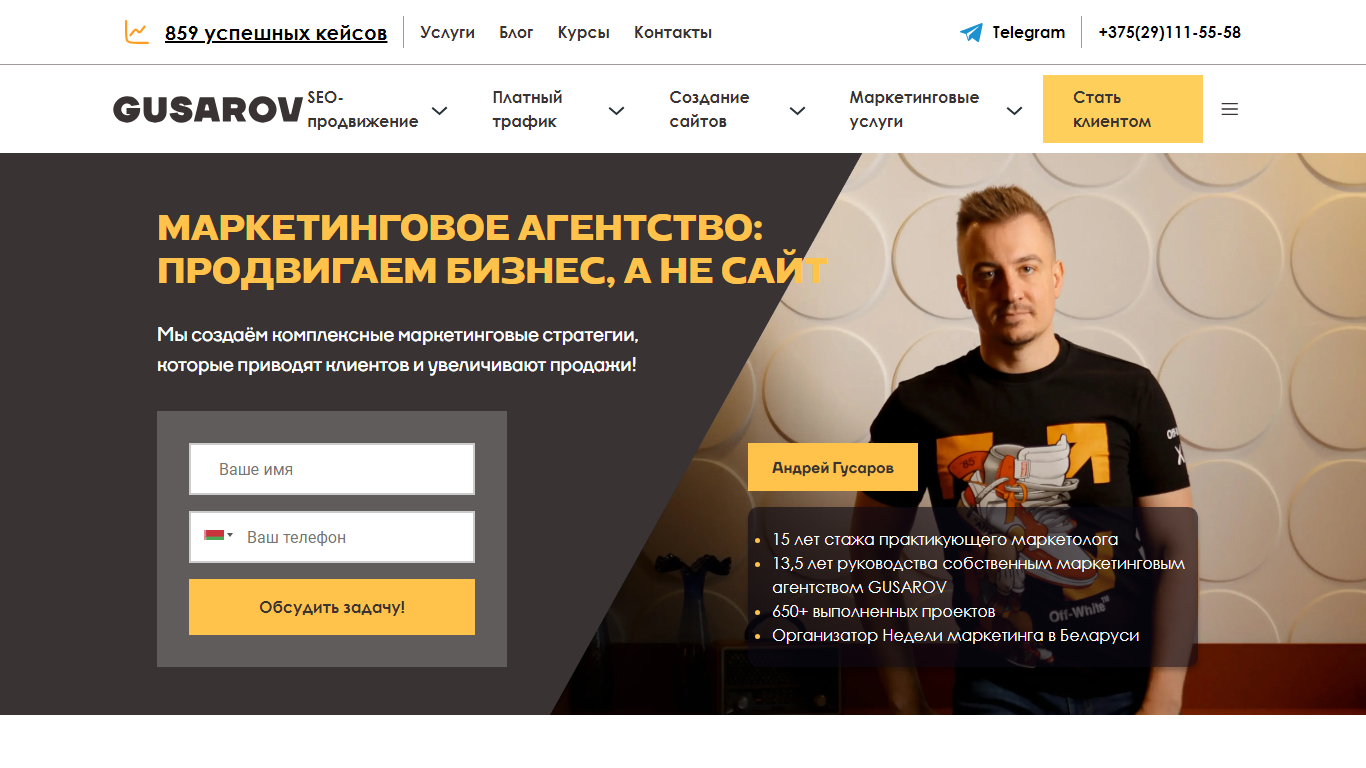Click the Андрей Гусаров name badge
The width and height of the screenshot is (1366, 768).
(833, 467)
